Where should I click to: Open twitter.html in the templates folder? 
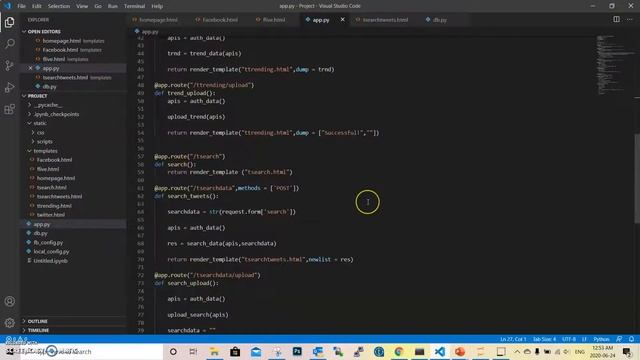click(51, 215)
